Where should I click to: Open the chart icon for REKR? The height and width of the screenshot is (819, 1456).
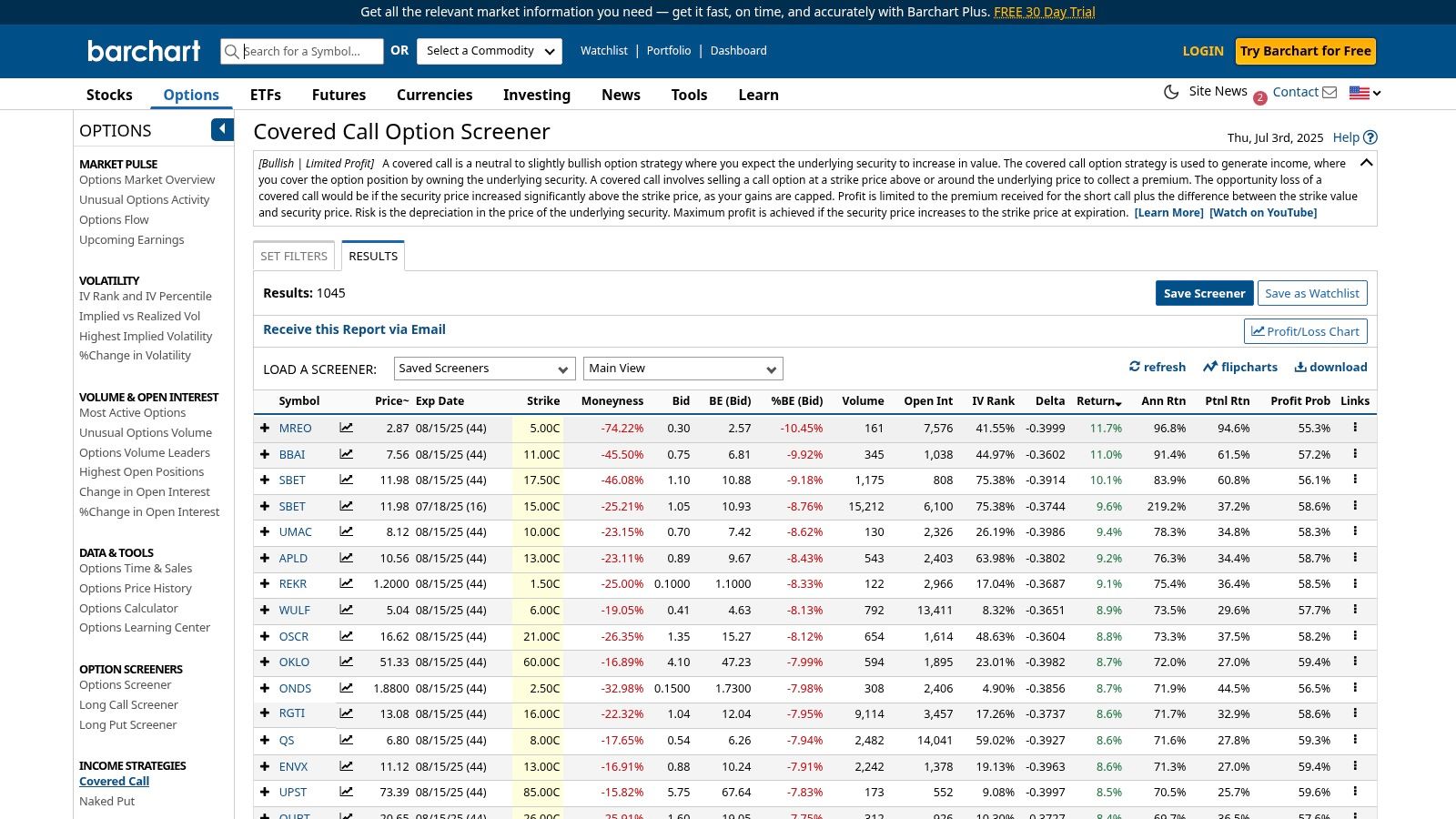tap(346, 583)
